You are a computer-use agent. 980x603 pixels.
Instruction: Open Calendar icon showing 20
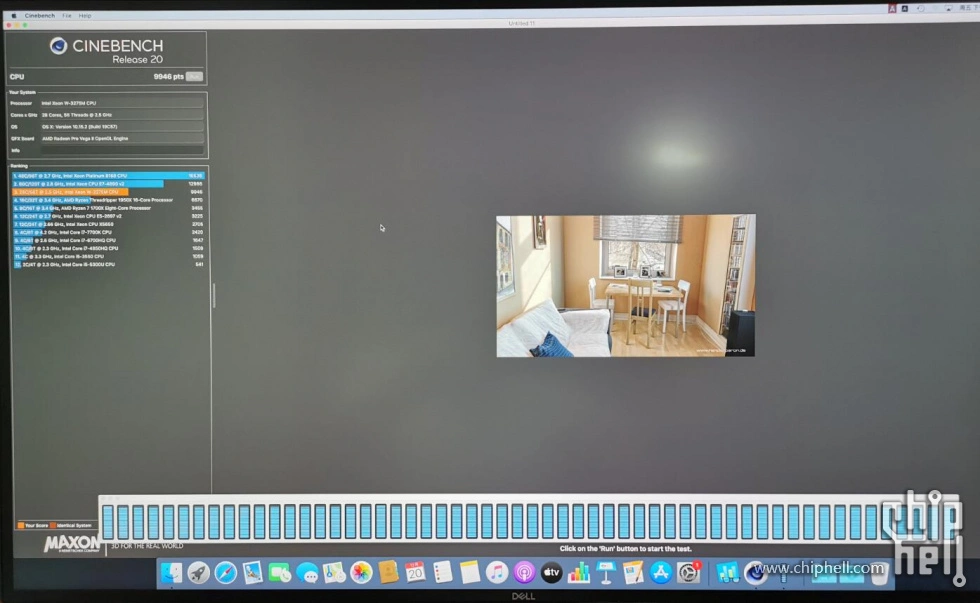coord(415,572)
